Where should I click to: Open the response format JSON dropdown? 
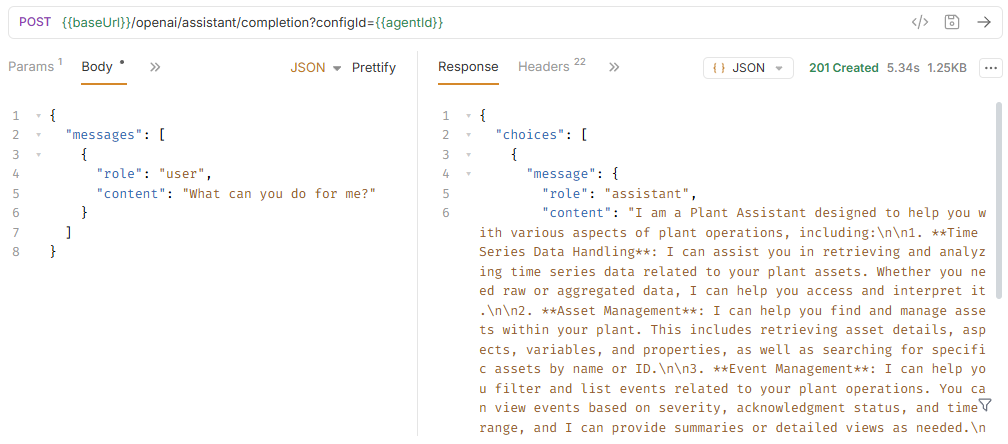pos(748,67)
